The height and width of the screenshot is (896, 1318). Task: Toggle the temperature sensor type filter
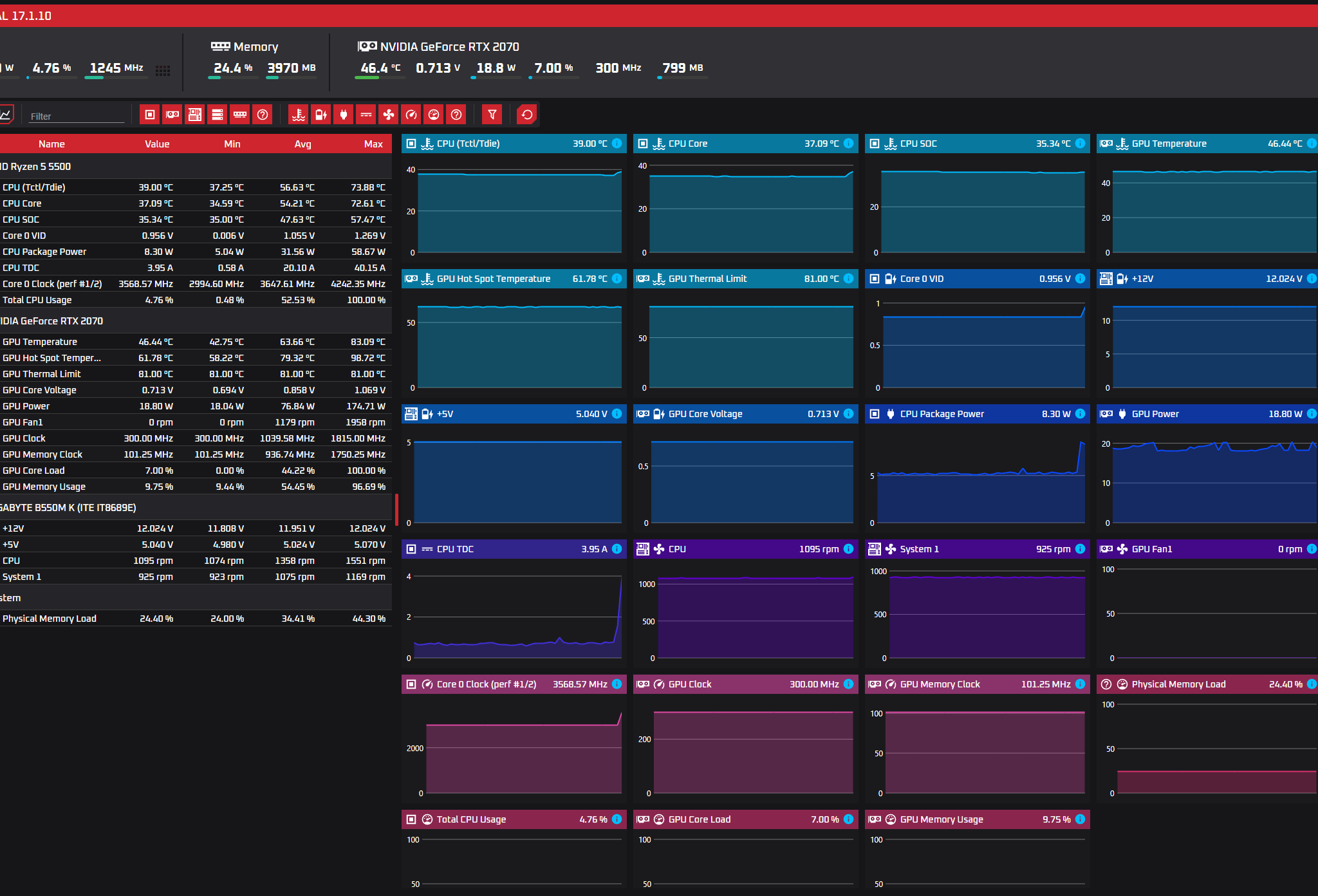pos(299,115)
